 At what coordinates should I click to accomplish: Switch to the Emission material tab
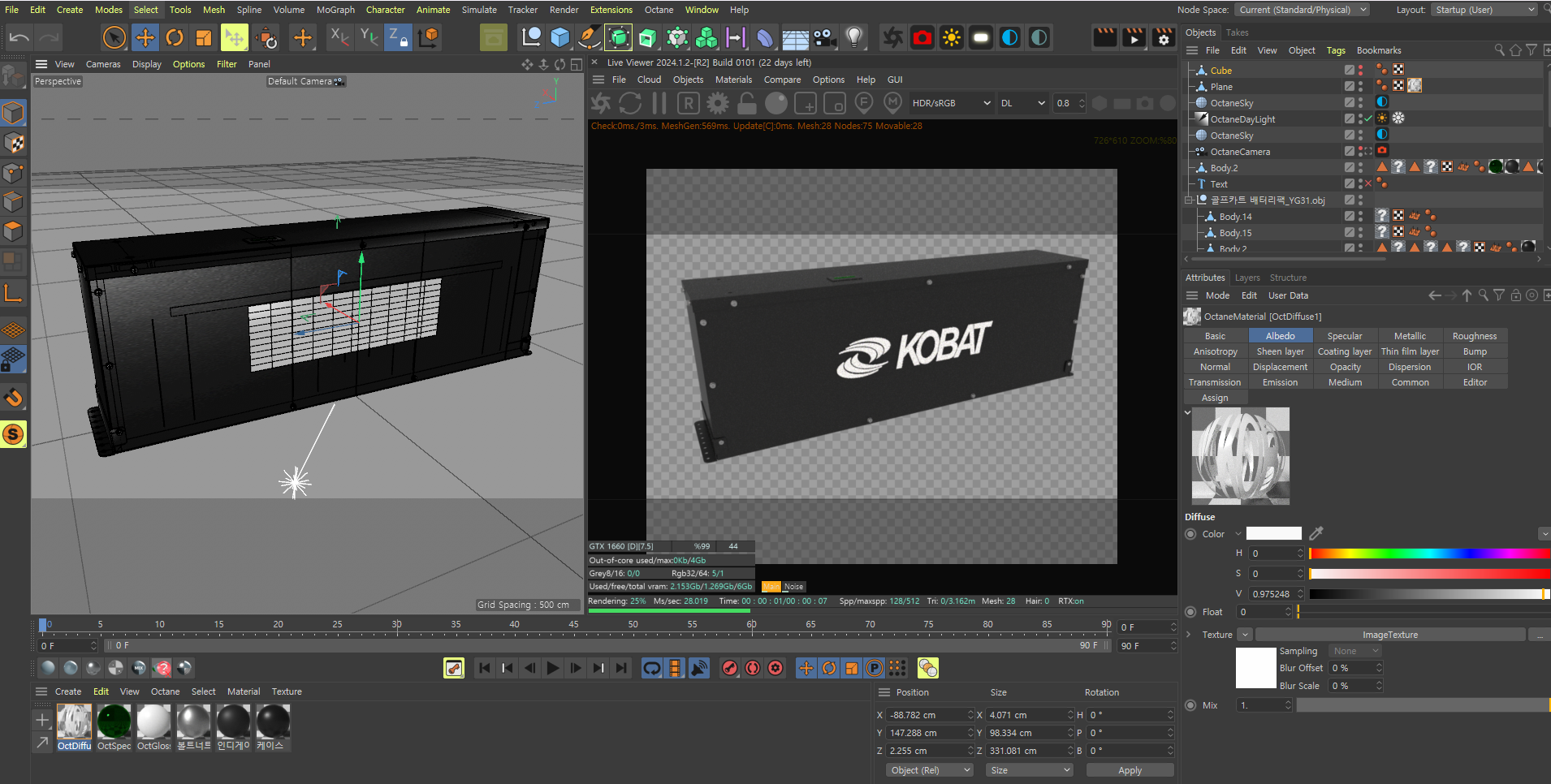click(x=1280, y=382)
